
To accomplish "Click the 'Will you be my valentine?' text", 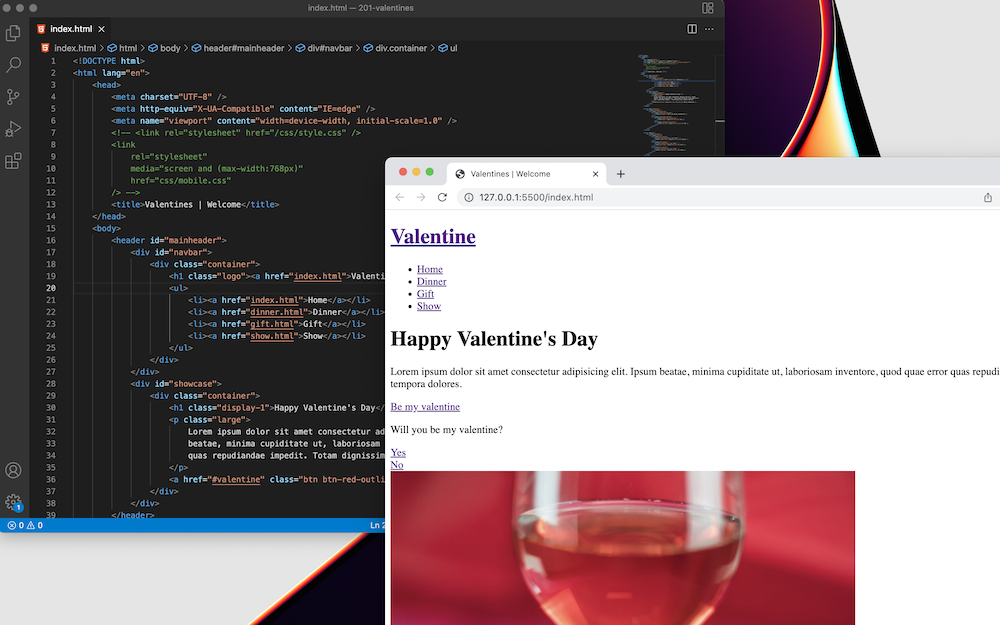I will pyautogui.click(x=446, y=430).
